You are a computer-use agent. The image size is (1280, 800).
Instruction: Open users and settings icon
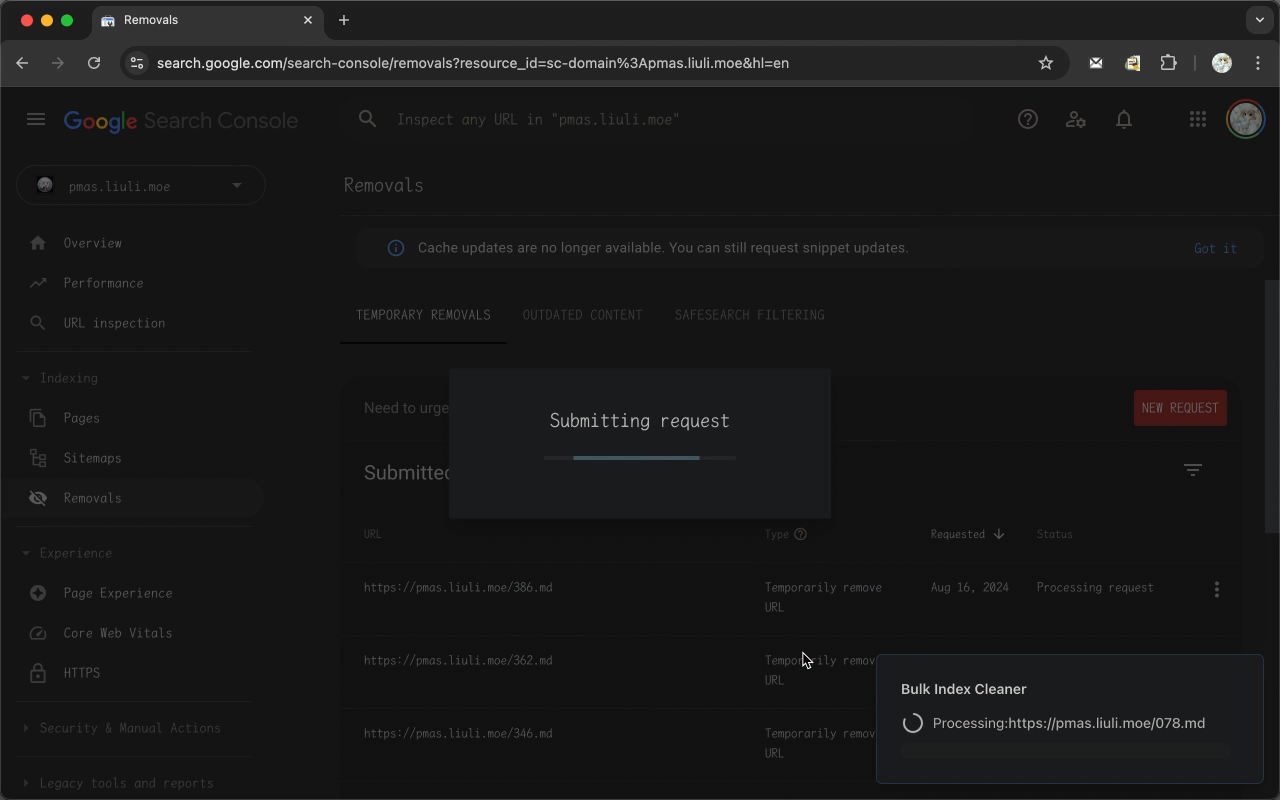[x=1076, y=119]
